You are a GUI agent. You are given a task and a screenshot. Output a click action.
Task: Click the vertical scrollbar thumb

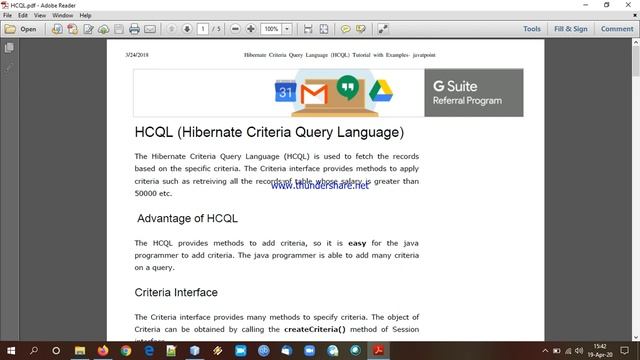click(x=636, y=61)
